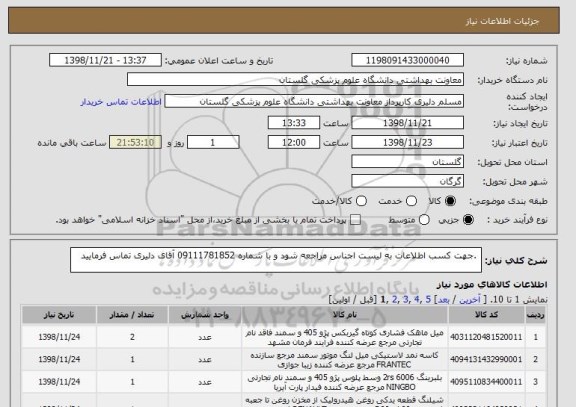Select the جزیی purchase type radio
This screenshot has width=576, height=407.
click(x=468, y=220)
